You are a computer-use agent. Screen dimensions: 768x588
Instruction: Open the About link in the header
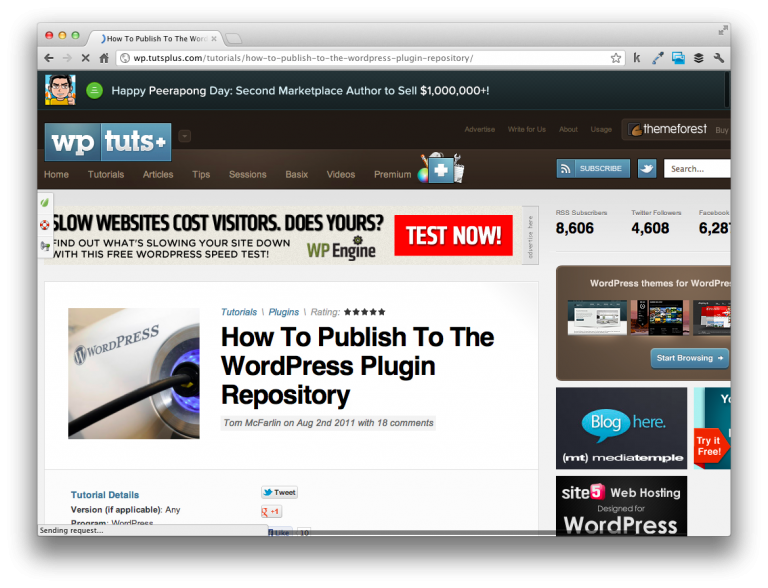pos(568,129)
